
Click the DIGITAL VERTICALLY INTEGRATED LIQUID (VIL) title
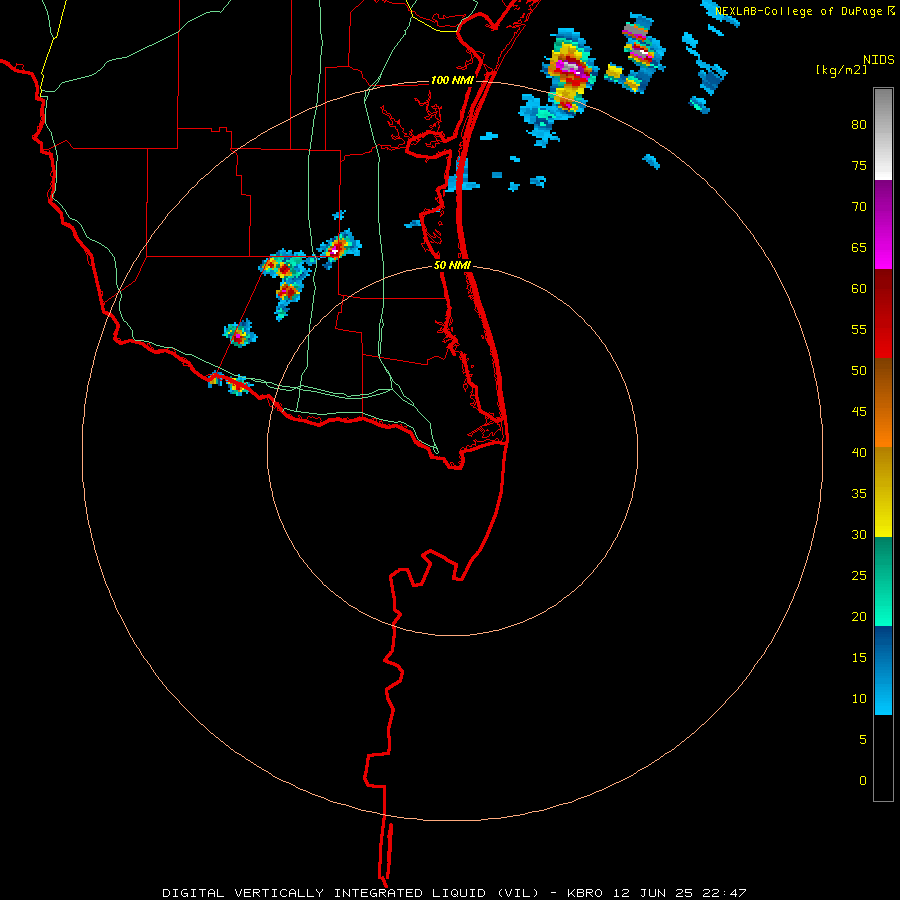(x=350, y=893)
